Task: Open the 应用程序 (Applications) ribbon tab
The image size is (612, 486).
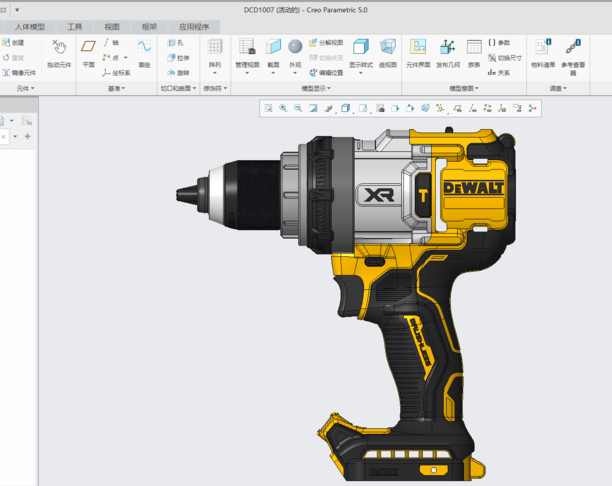Action: (194, 27)
